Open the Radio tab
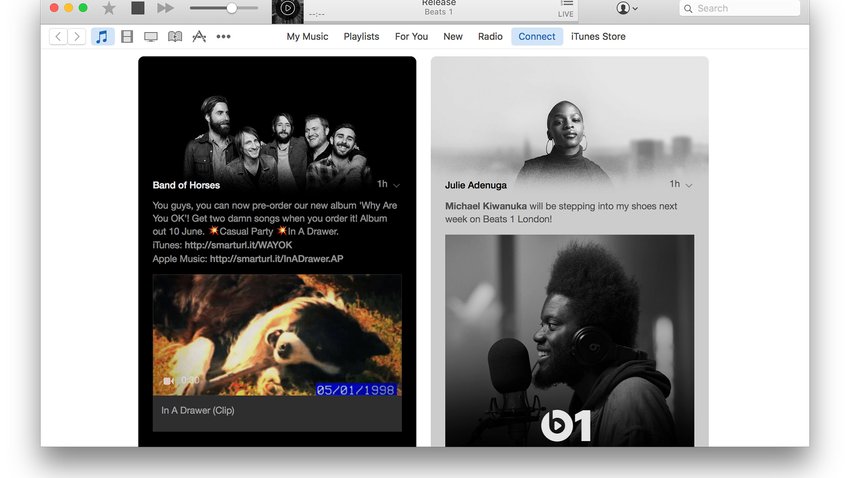The image size is (850, 478). pos(490,36)
